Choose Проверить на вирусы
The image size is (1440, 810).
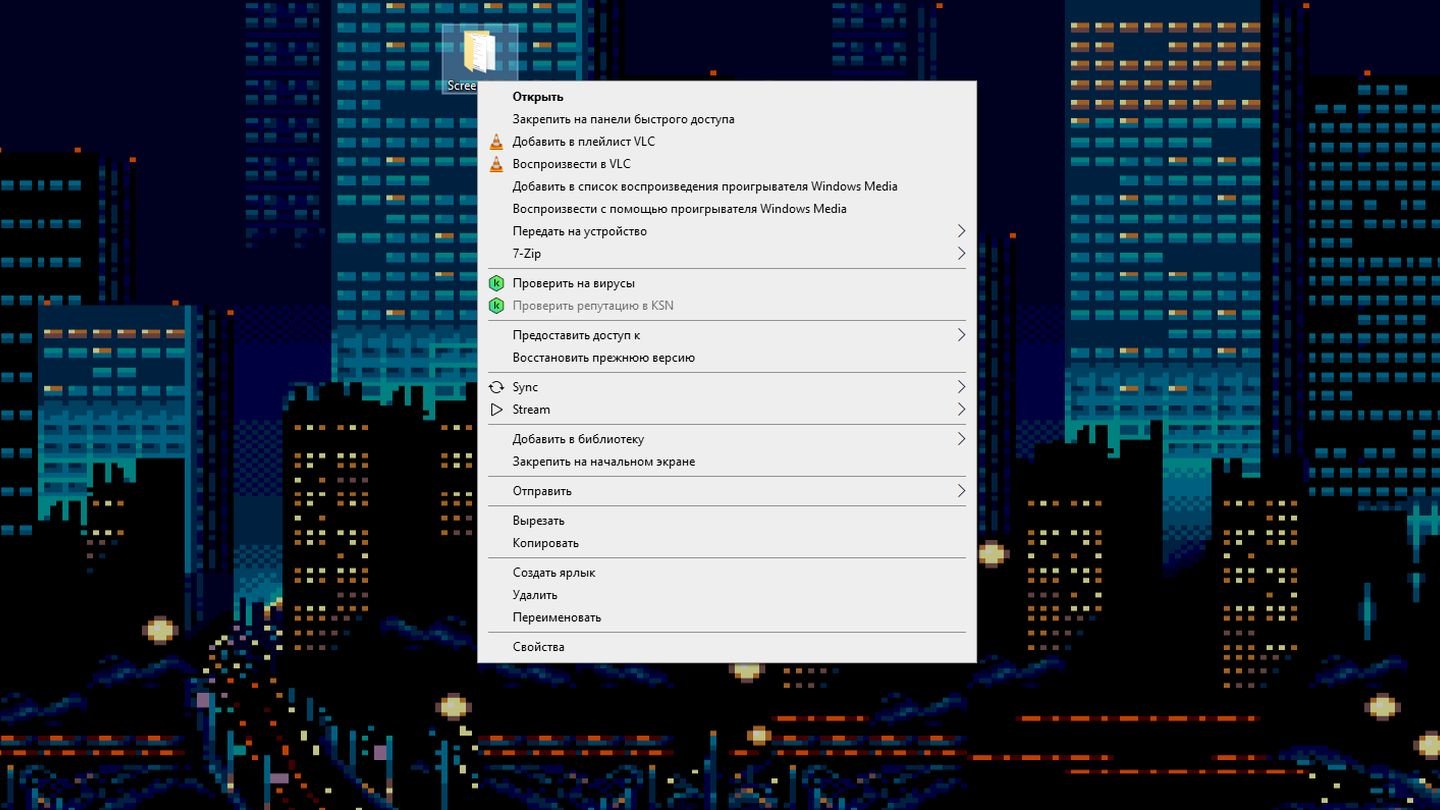pyautogui.click(x=727, y=283)
